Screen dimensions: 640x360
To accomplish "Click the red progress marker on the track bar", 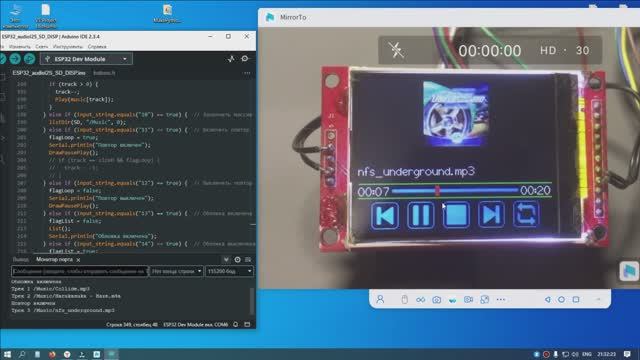I will 437,191.
